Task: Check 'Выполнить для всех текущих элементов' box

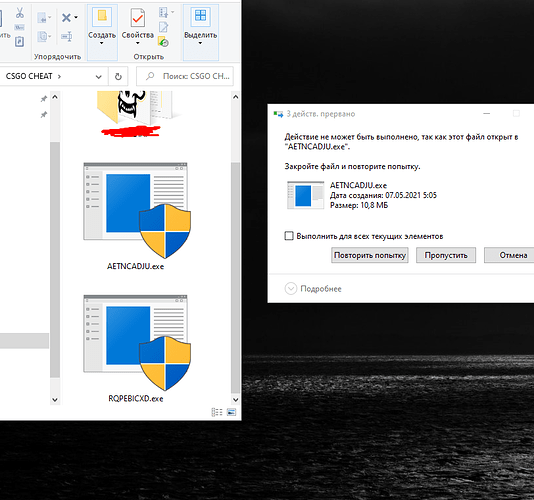Action: 289,236
